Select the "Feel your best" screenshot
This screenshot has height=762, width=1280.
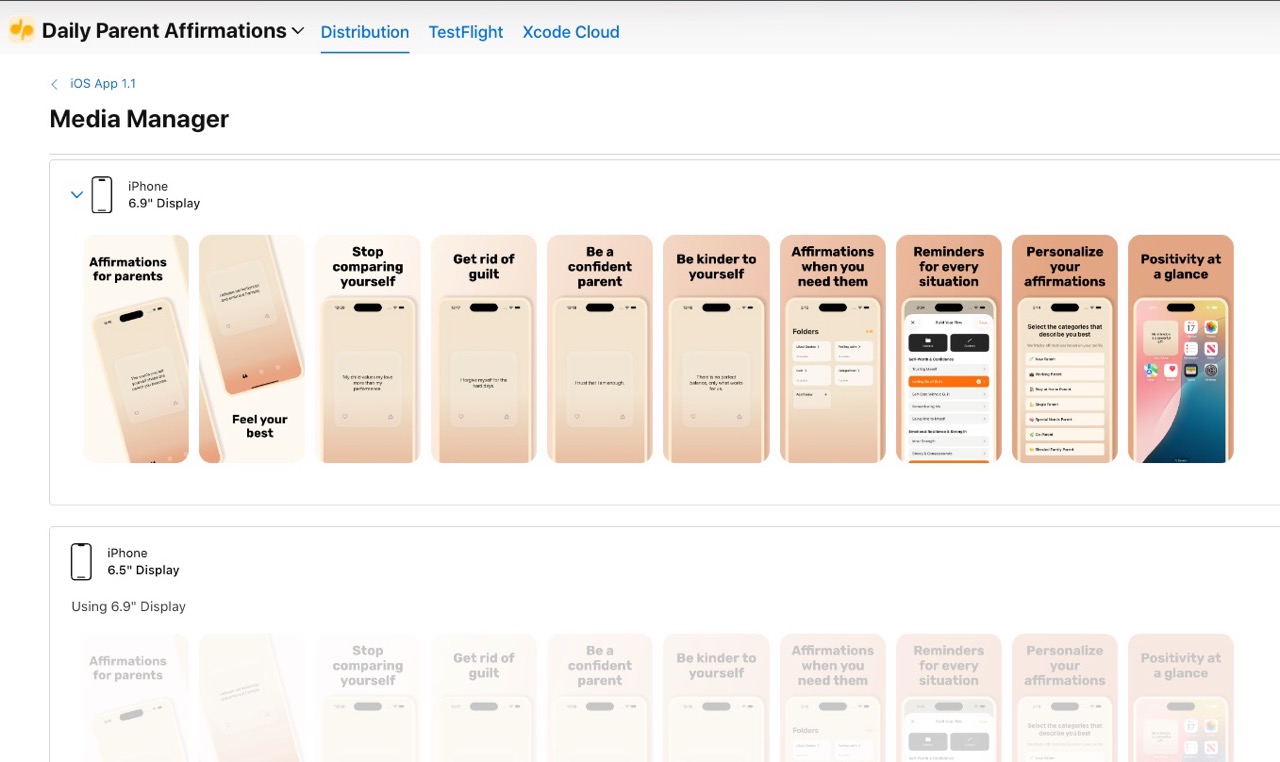(252, 349)
